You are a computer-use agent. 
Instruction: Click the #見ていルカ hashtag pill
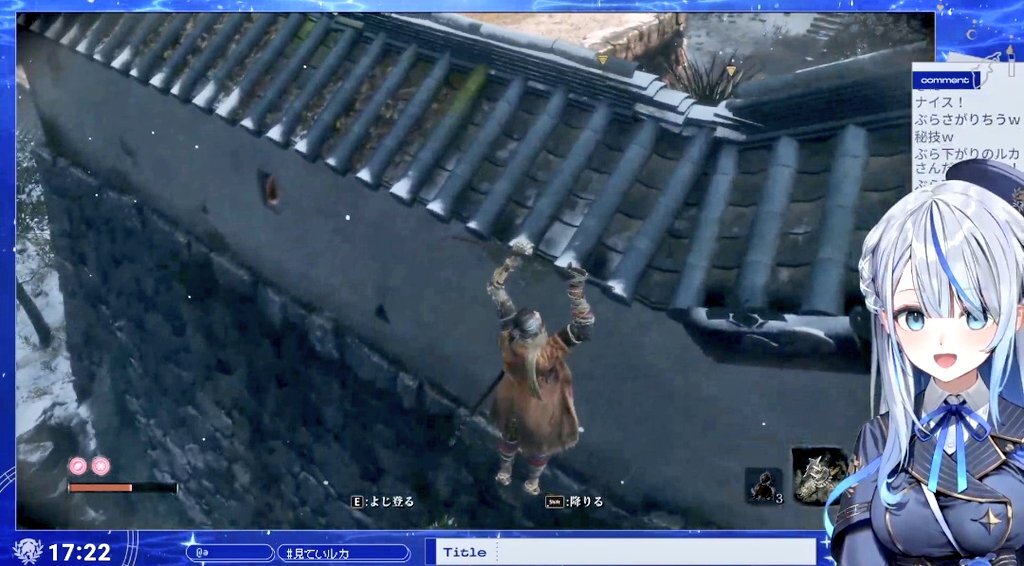click(343, 553)
